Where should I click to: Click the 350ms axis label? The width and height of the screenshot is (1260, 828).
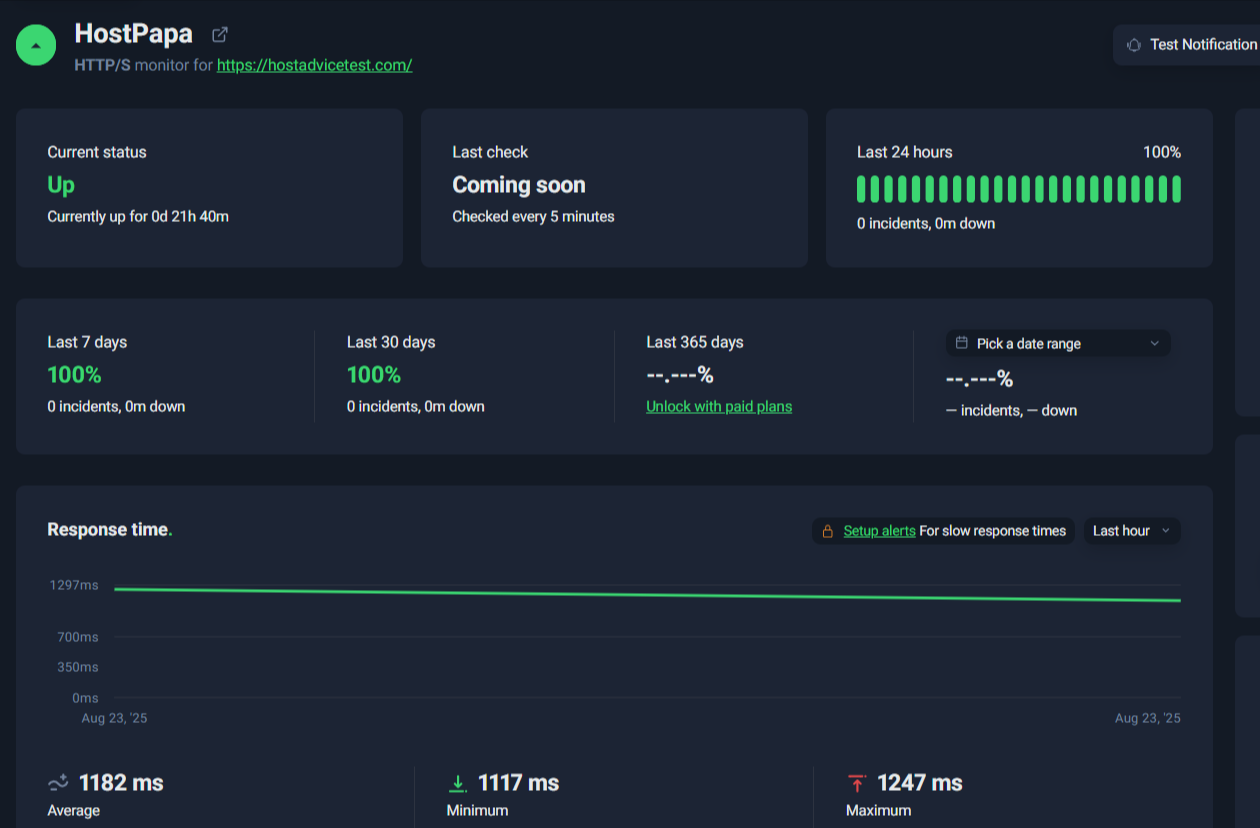click(79, 667)
